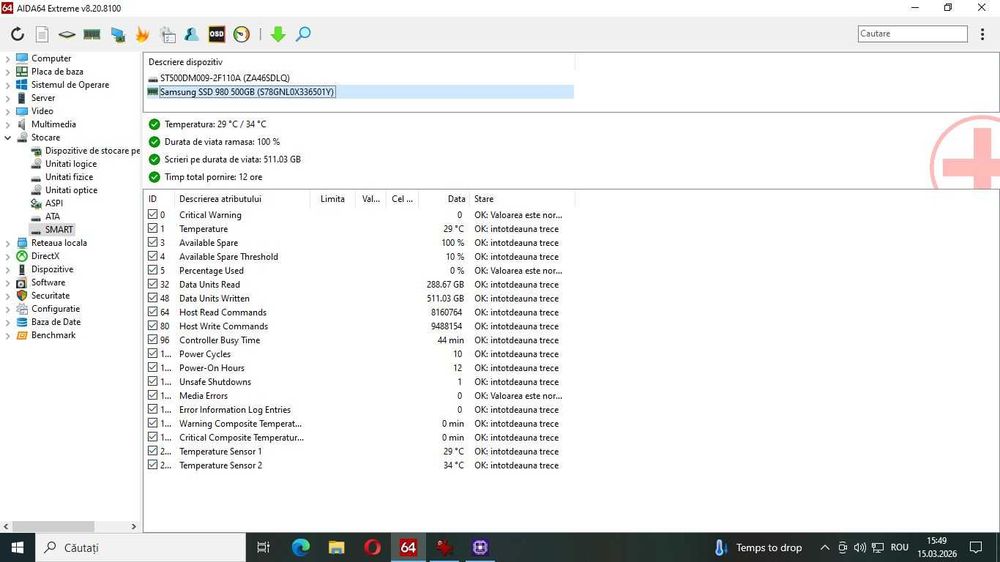The width and height of the screenshot is (1000, 562).
Task: Expand the Sistemul de Operare node
Action: click(x=8, y=85)
